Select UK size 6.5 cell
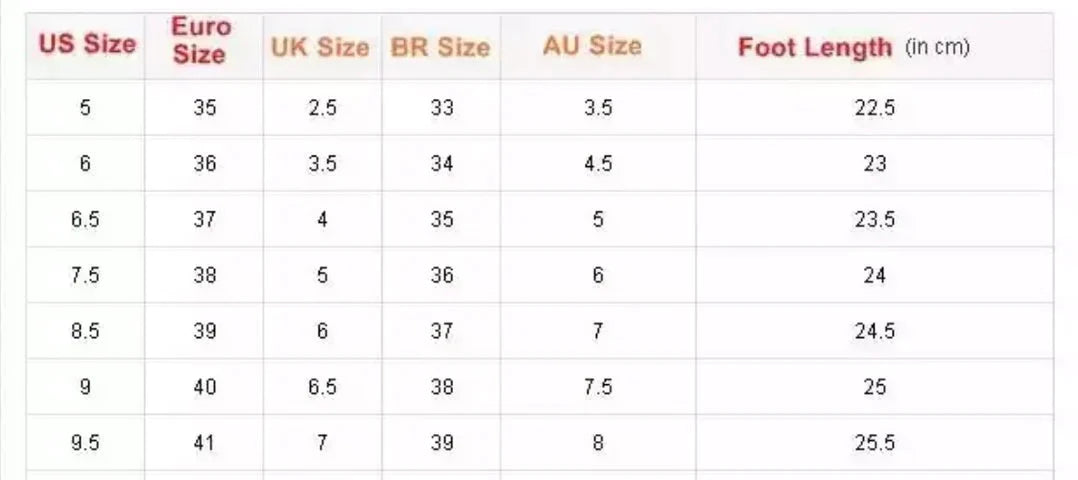The height and width of the screenshot is (480, 1078). point(322,387)
